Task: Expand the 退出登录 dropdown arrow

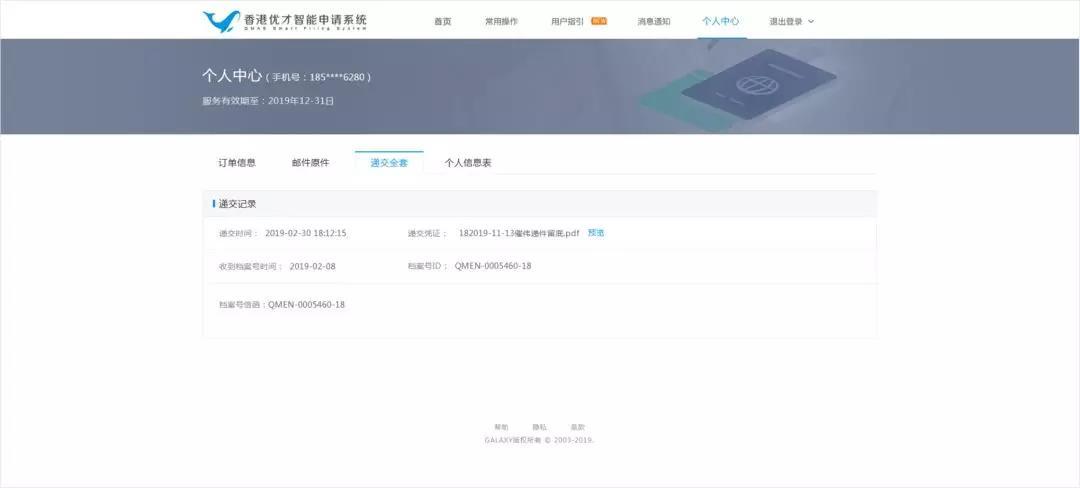Action: pyautogui.click(x=811, y=21)
